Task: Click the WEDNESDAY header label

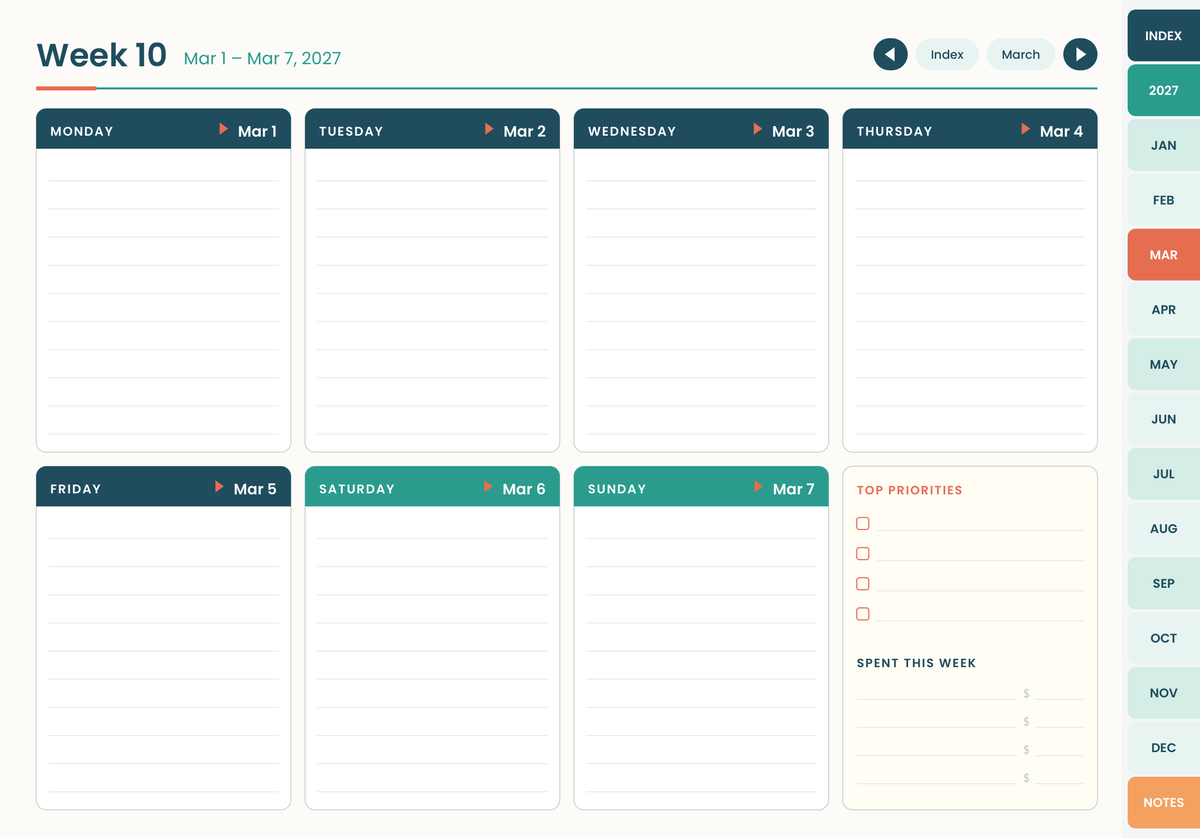Action: 632,131
